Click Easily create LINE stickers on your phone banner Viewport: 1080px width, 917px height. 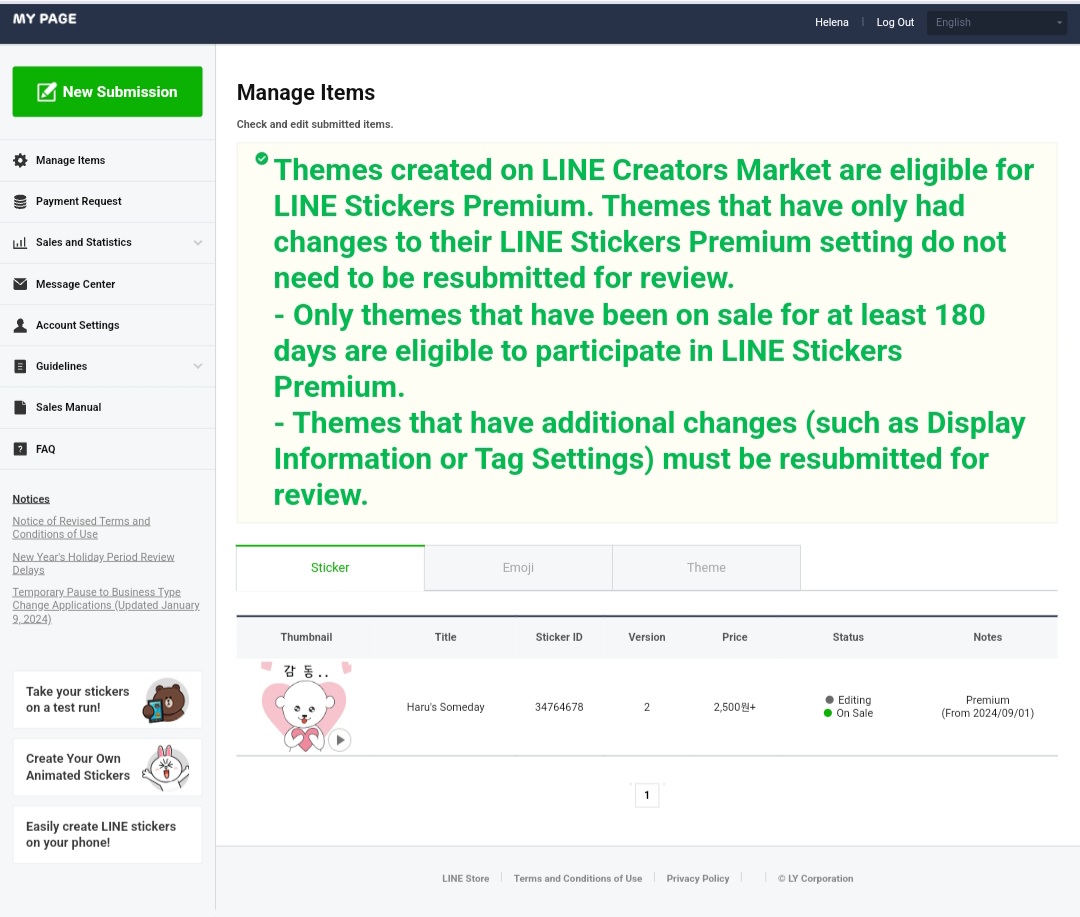pos(107,834)
